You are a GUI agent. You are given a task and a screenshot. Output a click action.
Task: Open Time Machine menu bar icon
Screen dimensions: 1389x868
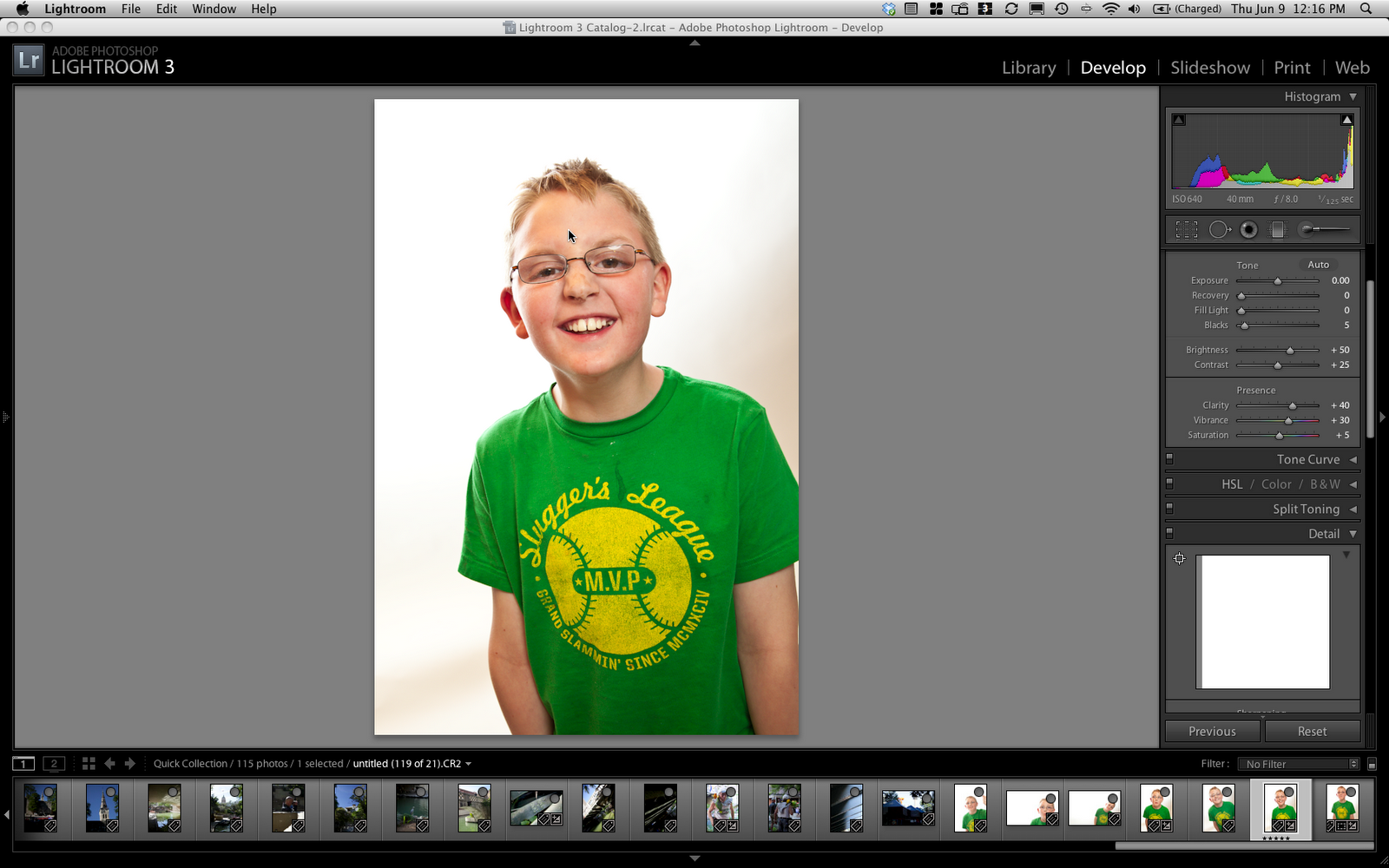pyautogui.click(x=1061, y=9)
